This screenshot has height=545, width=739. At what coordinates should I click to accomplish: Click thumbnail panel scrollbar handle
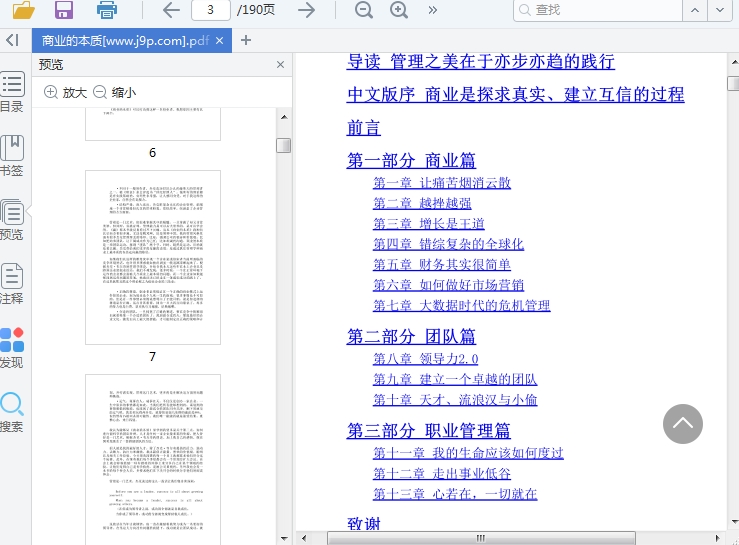point(283,145)
